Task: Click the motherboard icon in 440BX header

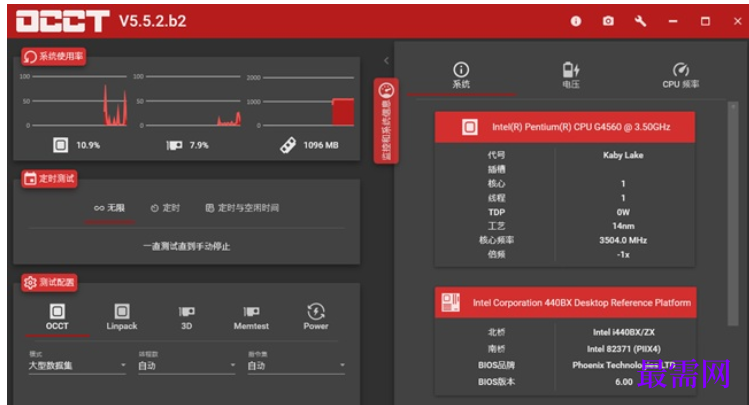Action: click(x=450, y=302)
